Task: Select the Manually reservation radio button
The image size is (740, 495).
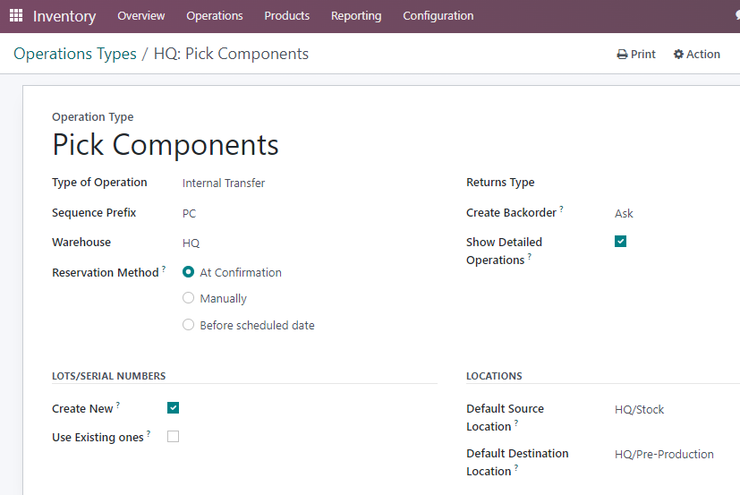Action: pos(188,298)
